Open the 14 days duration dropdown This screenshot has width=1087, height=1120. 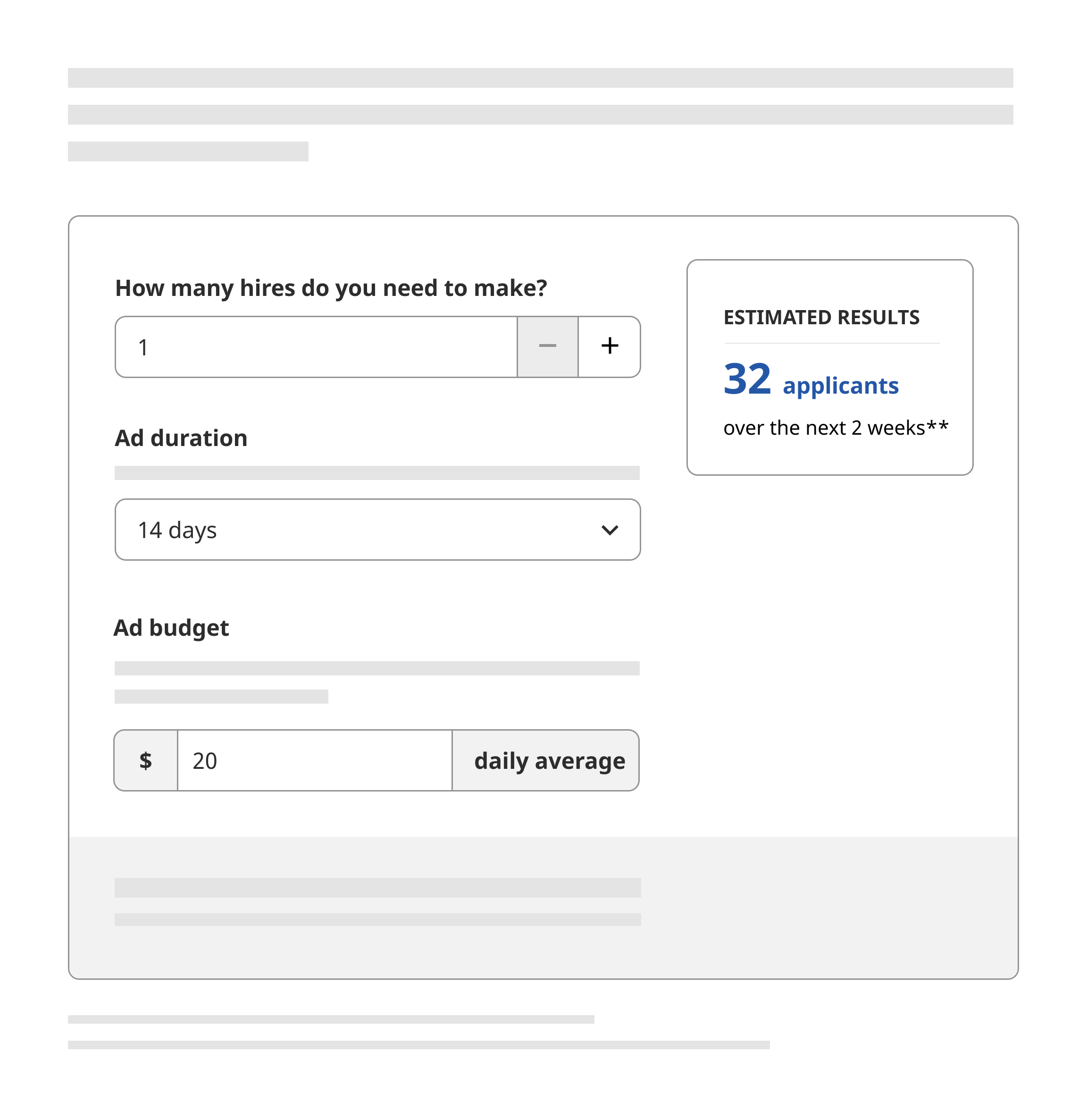click(x=377, y=530)
